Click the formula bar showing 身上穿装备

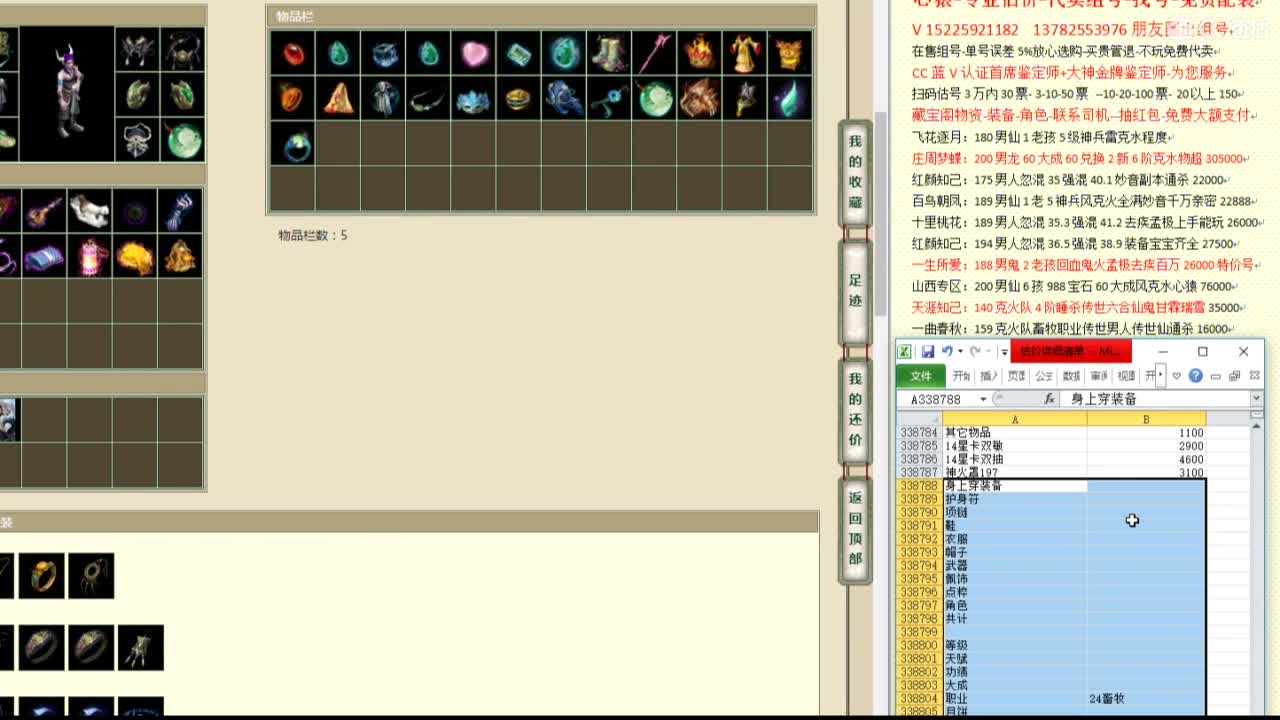(1157, 399)
